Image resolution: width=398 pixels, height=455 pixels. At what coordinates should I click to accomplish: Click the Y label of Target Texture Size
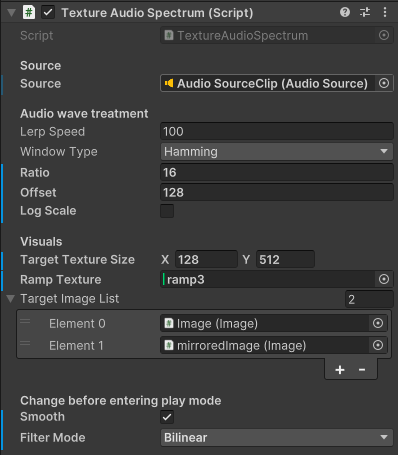246,259
